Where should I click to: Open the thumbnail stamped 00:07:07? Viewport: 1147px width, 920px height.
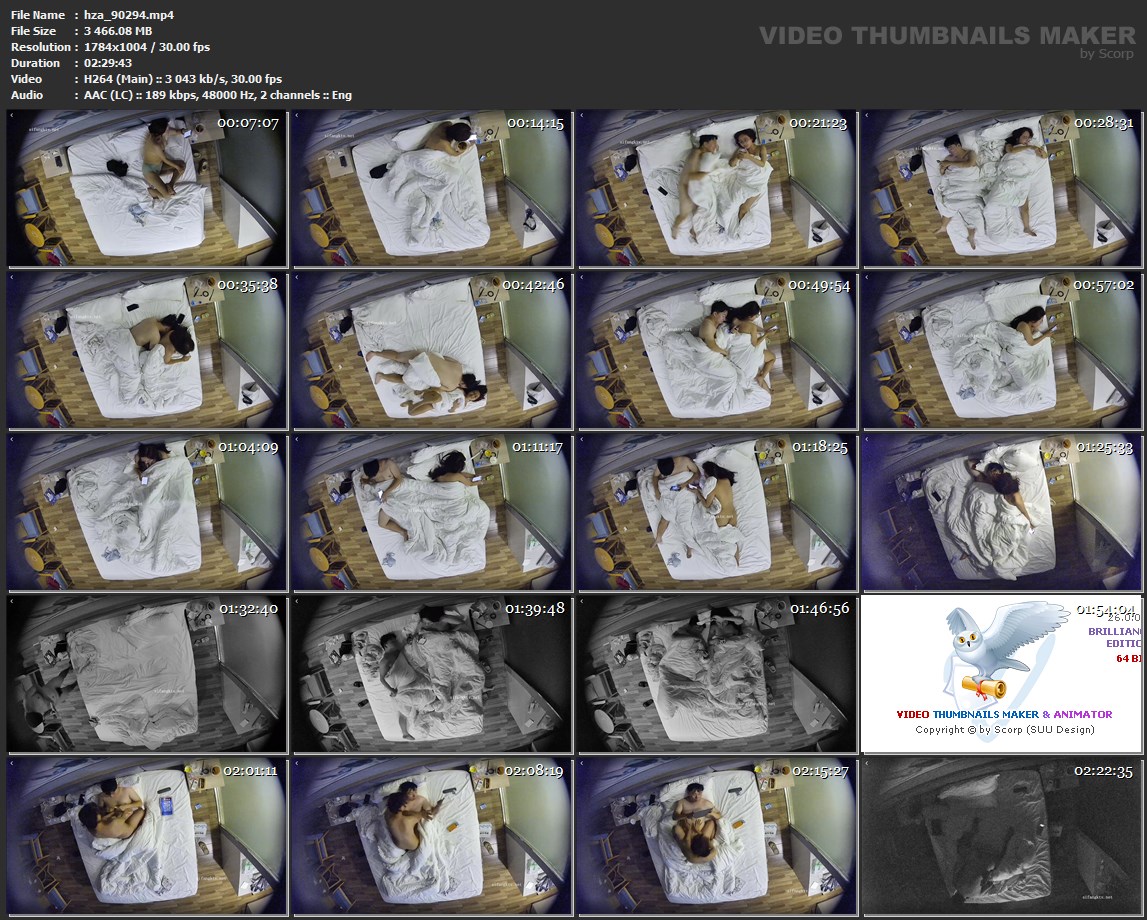click(147, 189)
